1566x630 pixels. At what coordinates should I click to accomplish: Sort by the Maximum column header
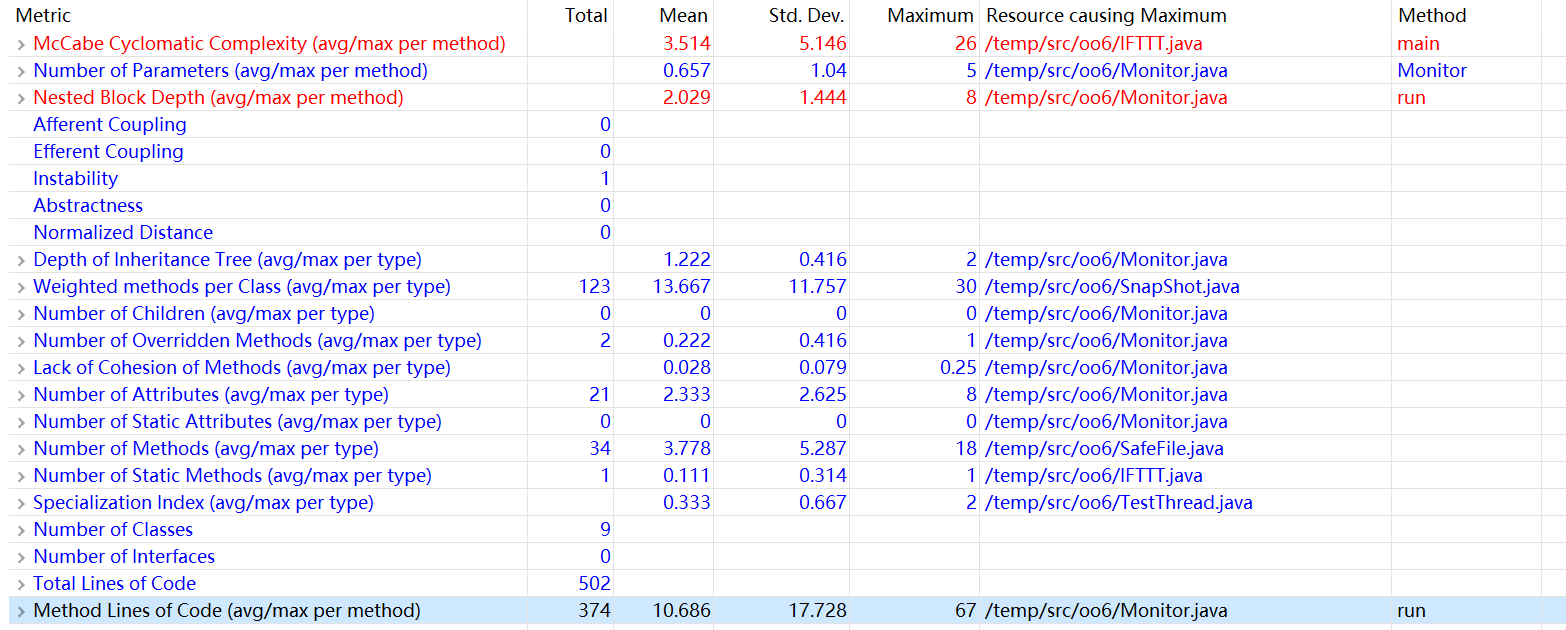click(929, 16)
